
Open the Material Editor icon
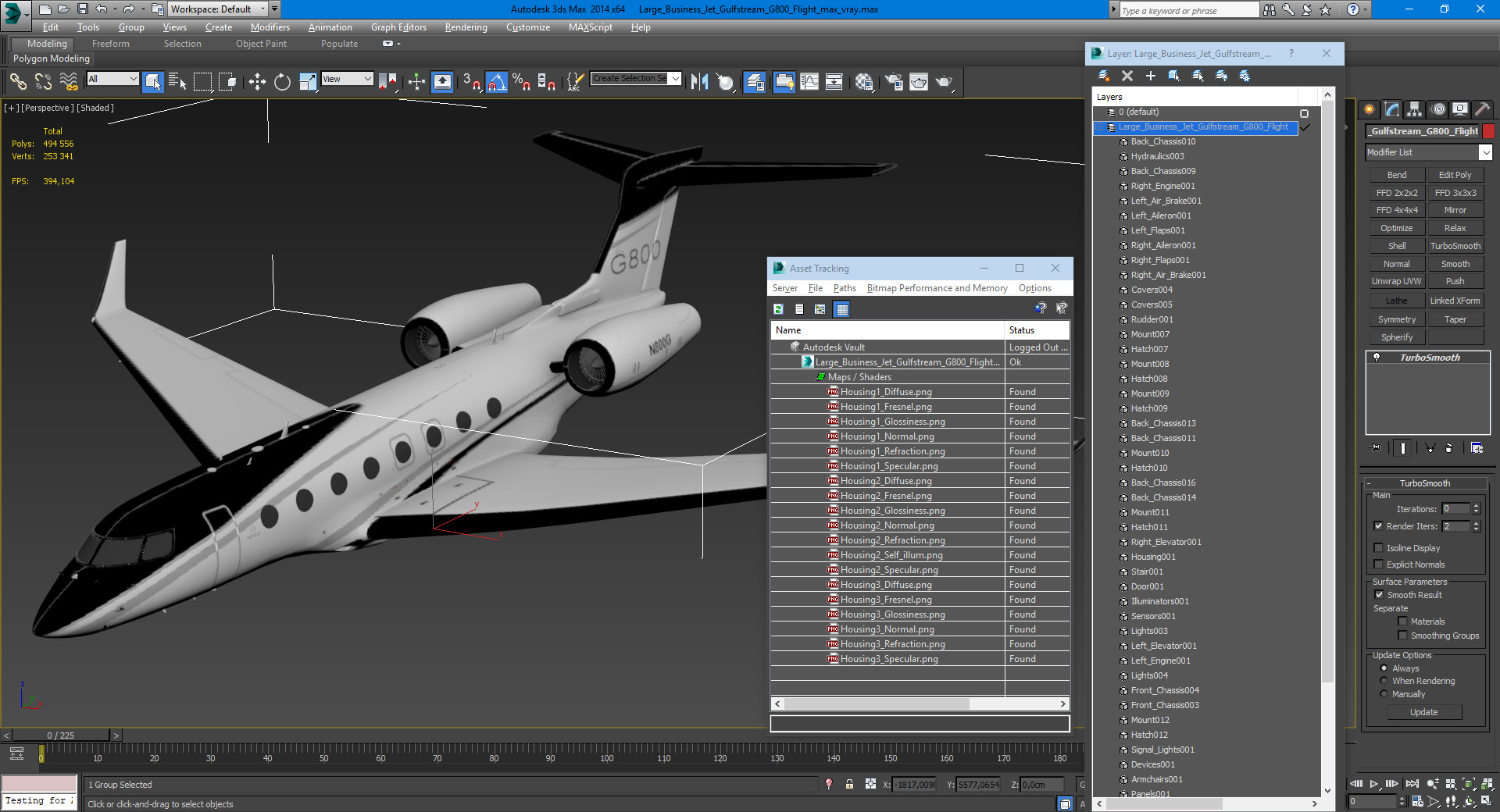(x=863, y=81)
